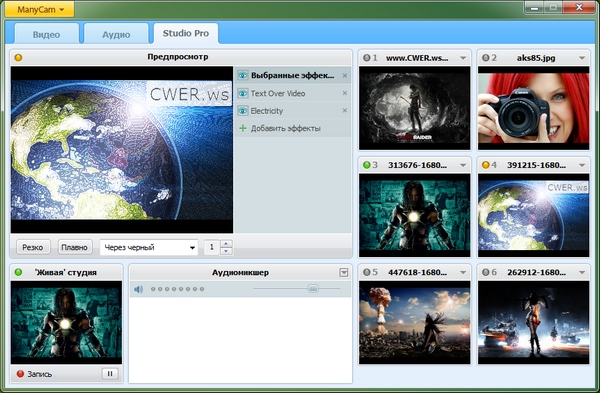Toggle eye icon for Text Over Video effect
Image resolution: width=600 pixels, height=393 pixels.
click(243, 93)
